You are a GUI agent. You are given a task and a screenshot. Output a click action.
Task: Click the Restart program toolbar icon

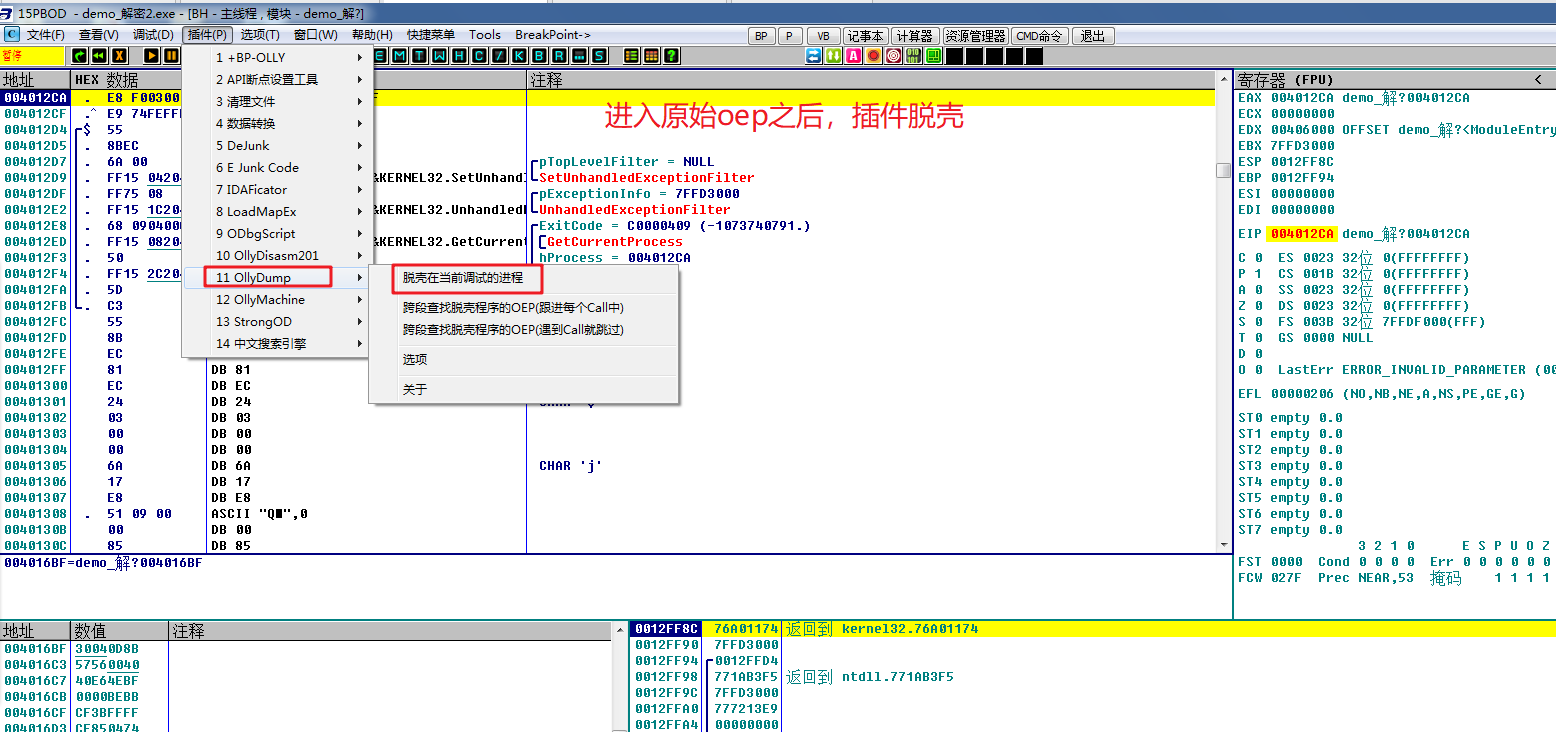[80, 56]
